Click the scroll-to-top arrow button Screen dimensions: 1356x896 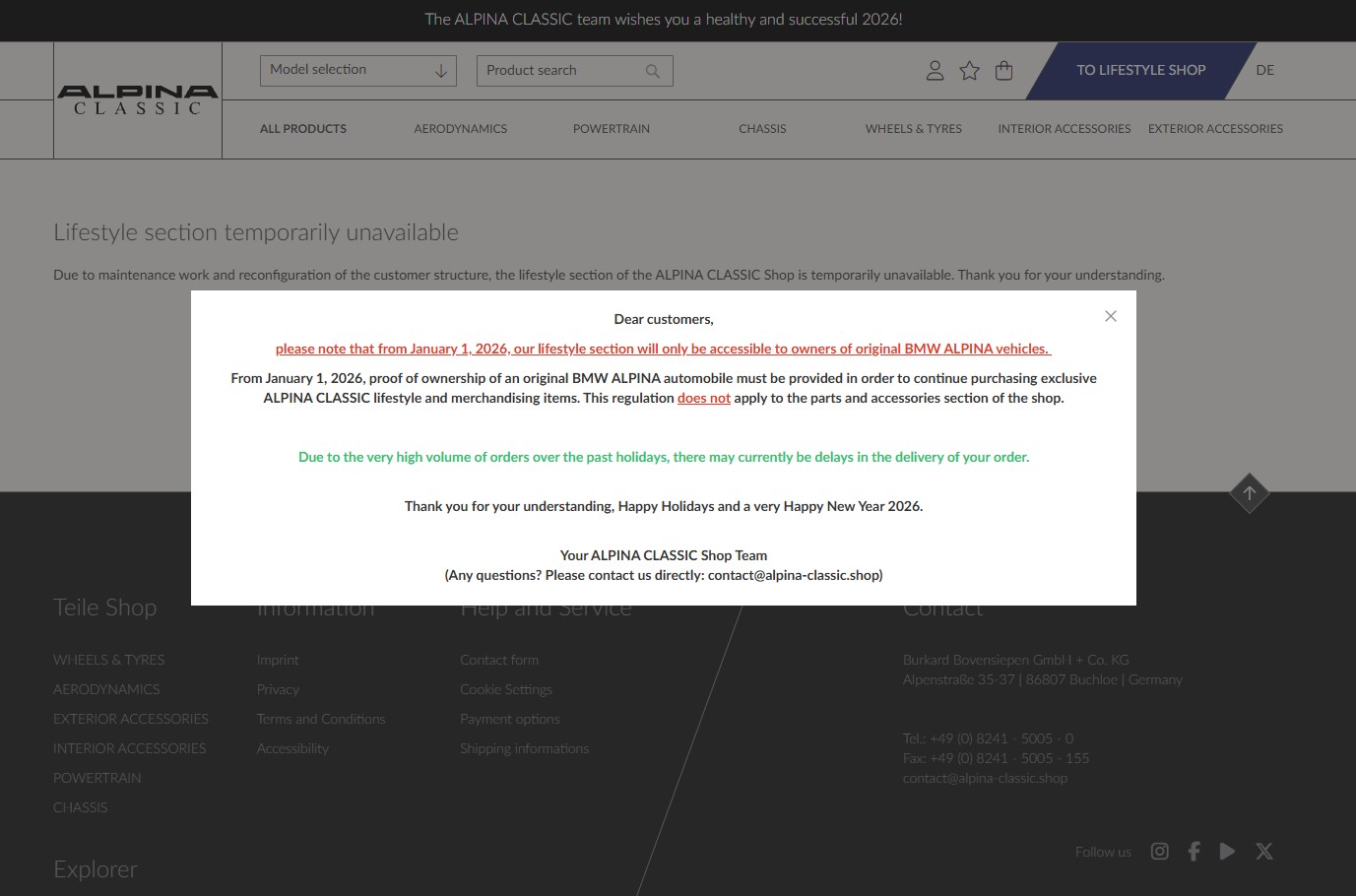[x=1249, y=492]
